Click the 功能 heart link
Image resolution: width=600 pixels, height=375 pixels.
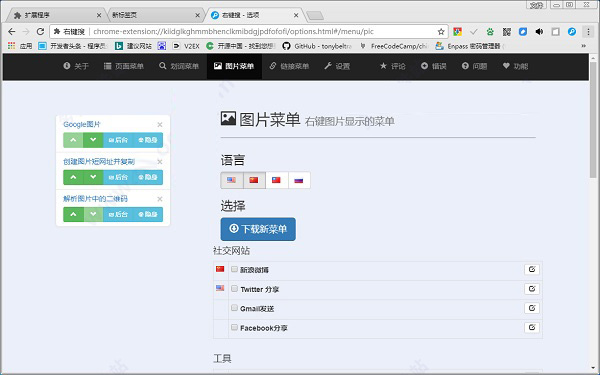click(x=515, y=66)
